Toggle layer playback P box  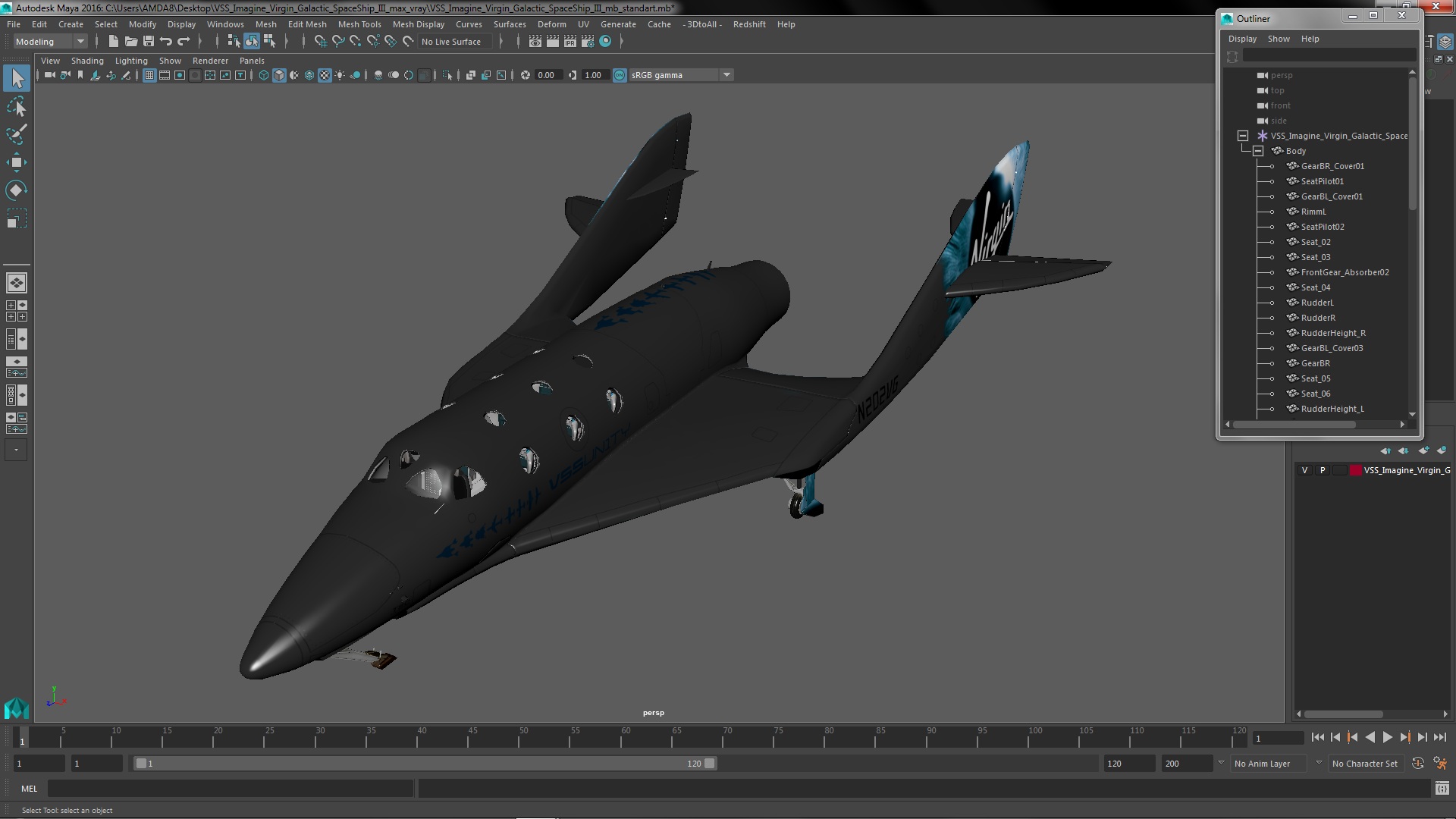[x=1323, y=470]
